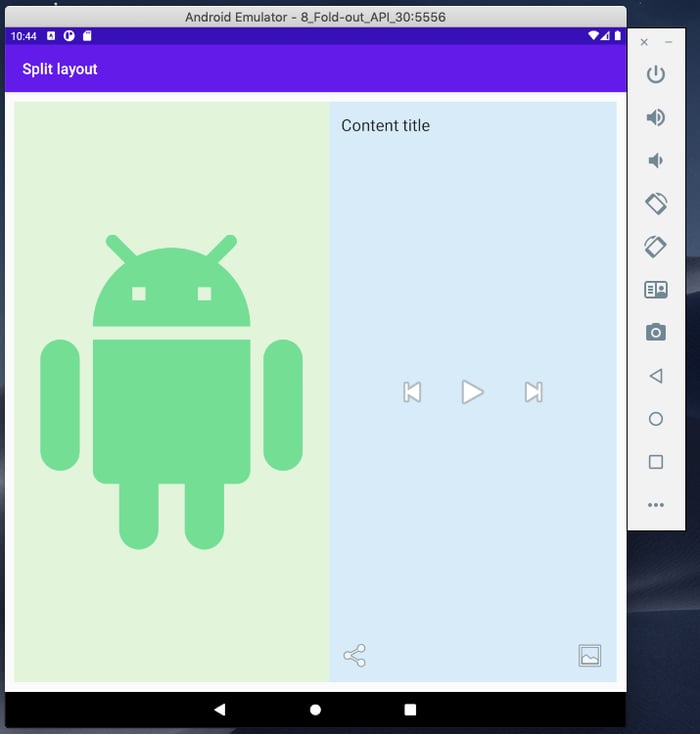Click emulator sidebar home circle
700x734 pixels.
[x=656, y=419]
